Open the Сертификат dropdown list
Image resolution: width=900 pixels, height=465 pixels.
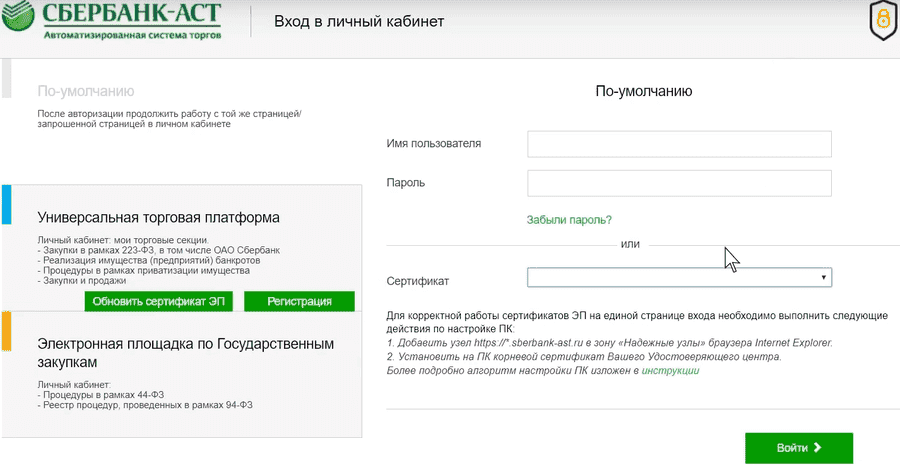point(679,278)
